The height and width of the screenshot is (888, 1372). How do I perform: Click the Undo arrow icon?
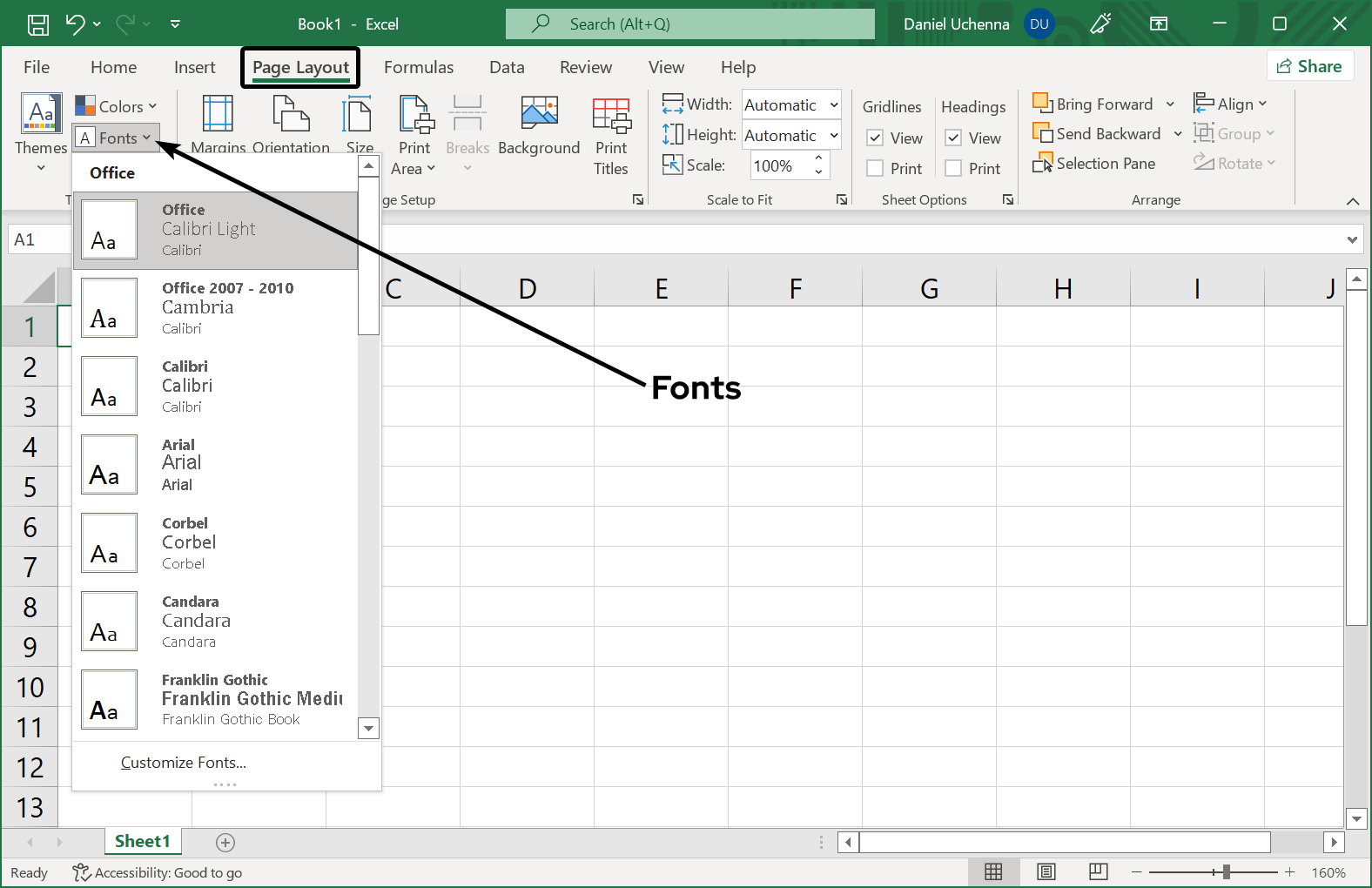point(76,24)
